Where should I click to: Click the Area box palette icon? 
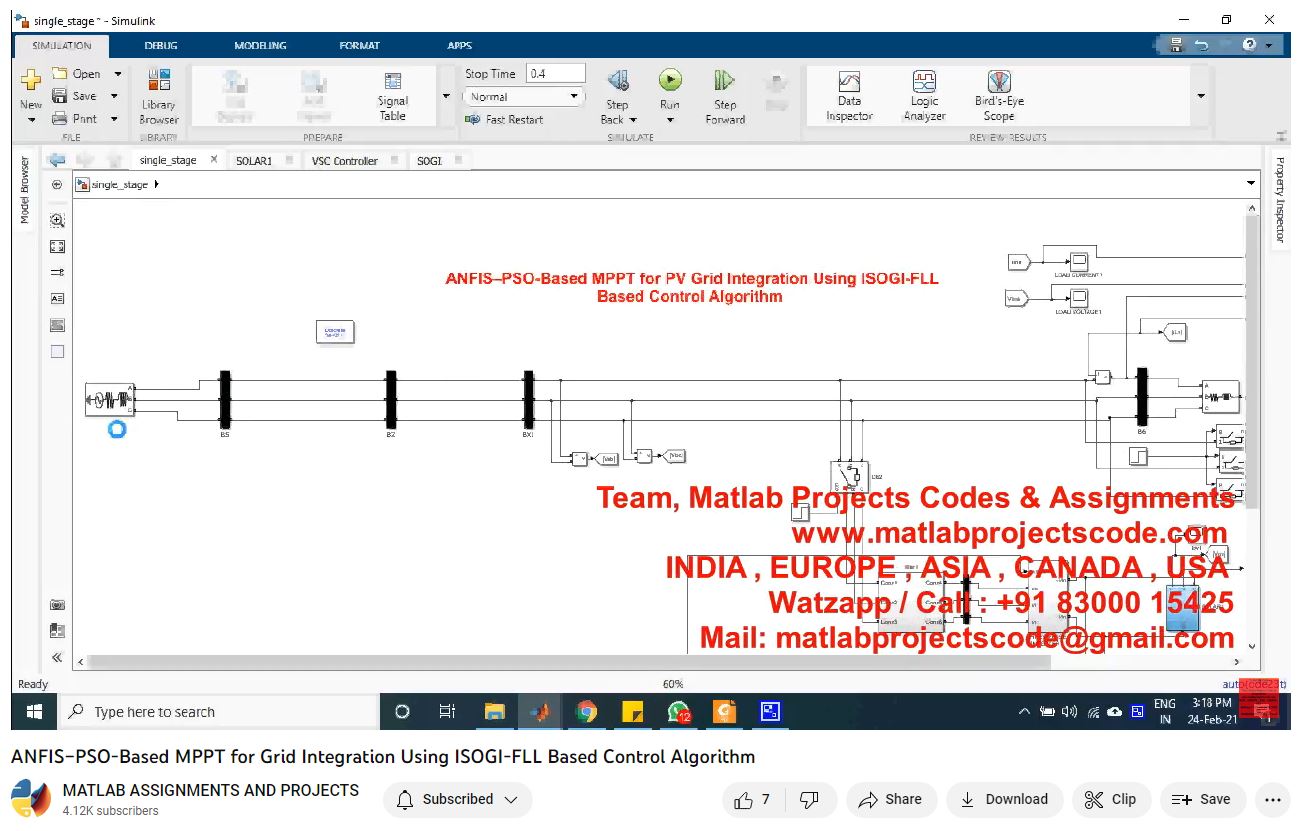57,351
